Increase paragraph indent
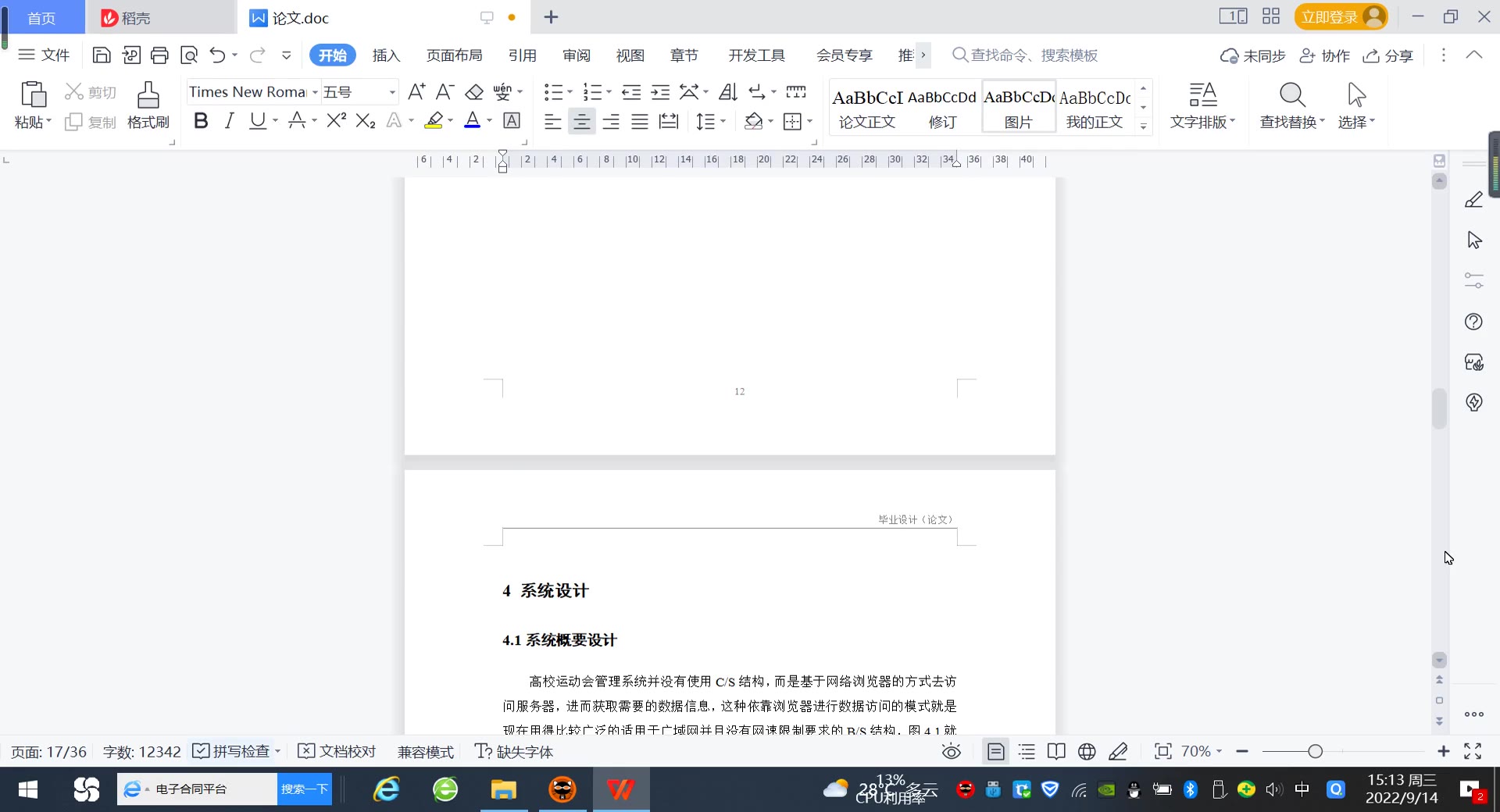Image resolution: width=1500 pixels, height=812 pixels. pyautogui.click(x=660, y=92)
